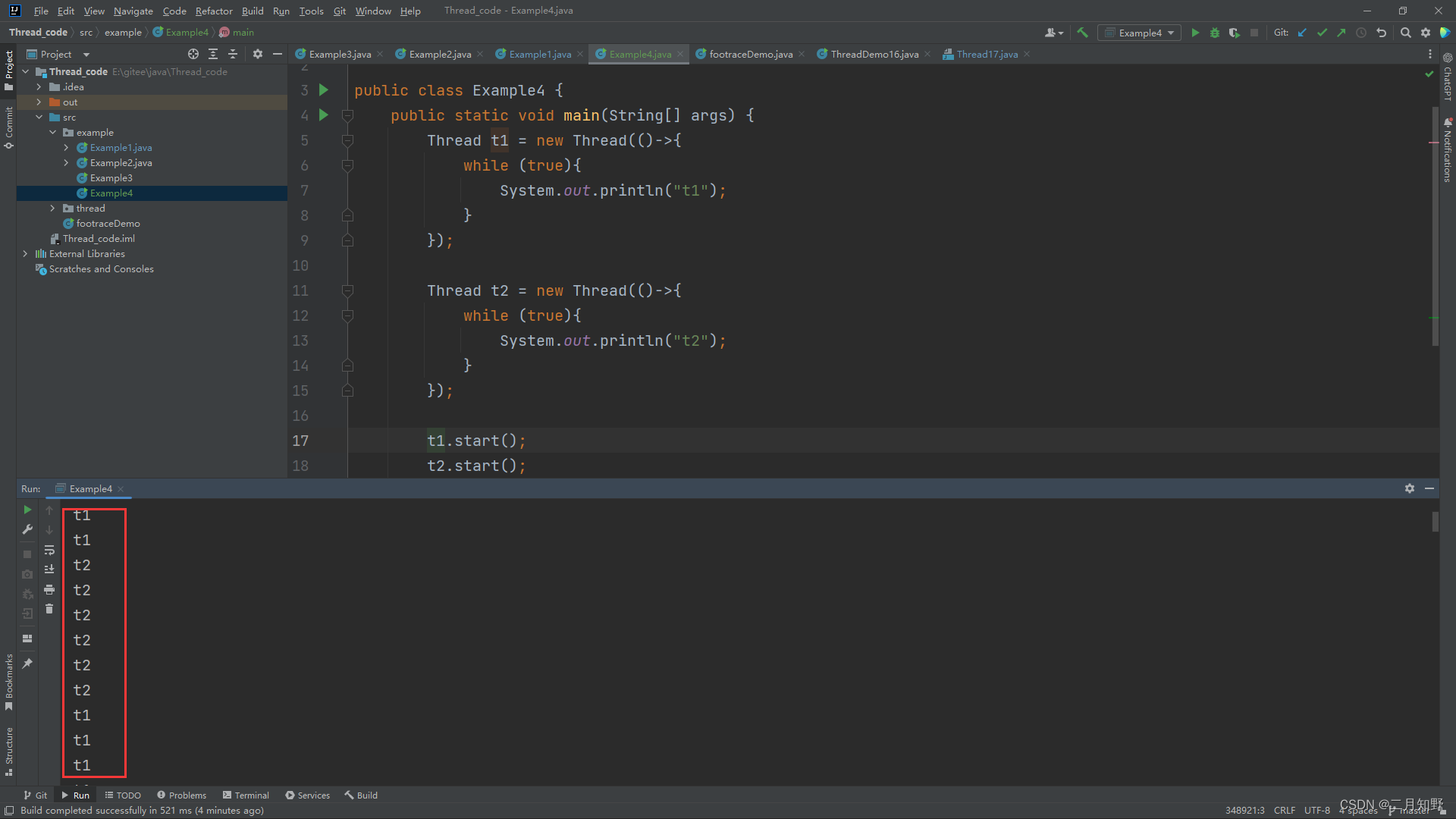Click the Build project hammer icon
The height and width of the screenshot is (819, 1456).
click(1082, 33)
